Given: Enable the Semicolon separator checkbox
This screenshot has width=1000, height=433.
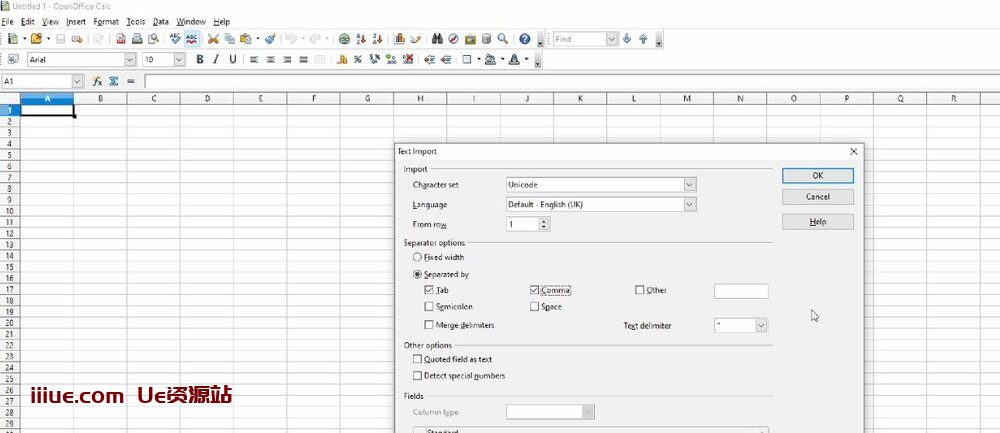Looking at the screenshot, I should pyautogui.click(x=429, y=307).
